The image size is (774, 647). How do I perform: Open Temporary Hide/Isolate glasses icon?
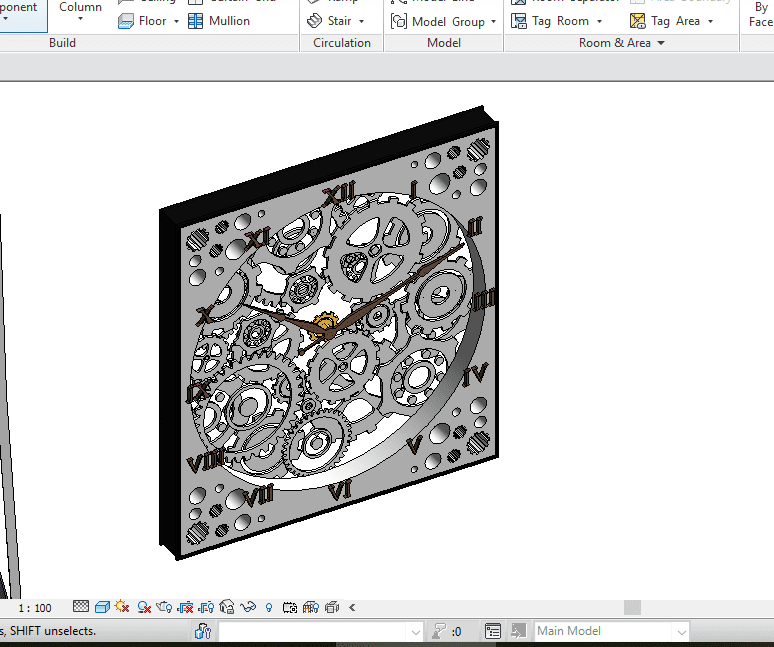[x=248, y=607]
